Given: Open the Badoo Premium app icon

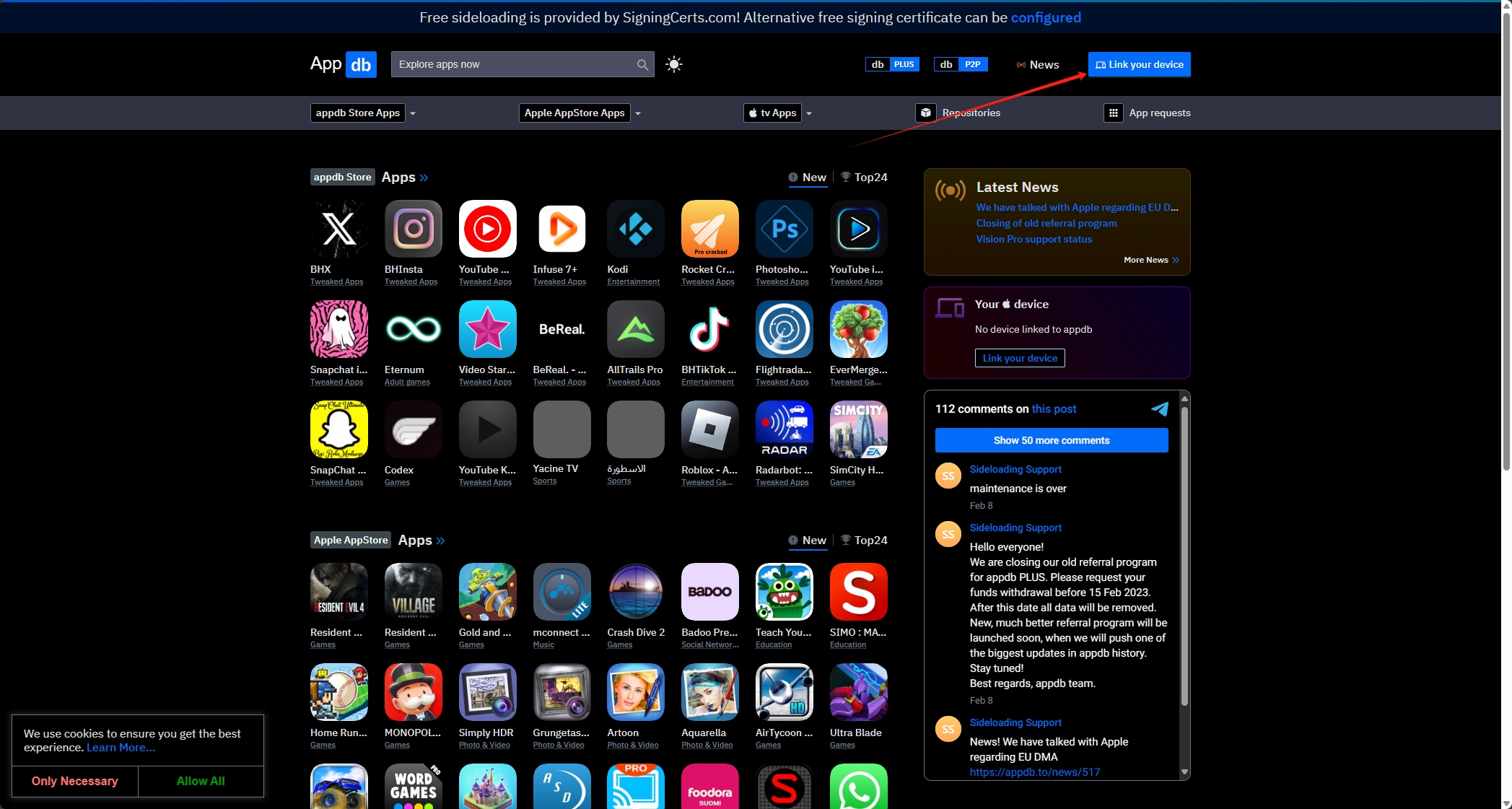Looking at the screenshot, I should (709, 592).
